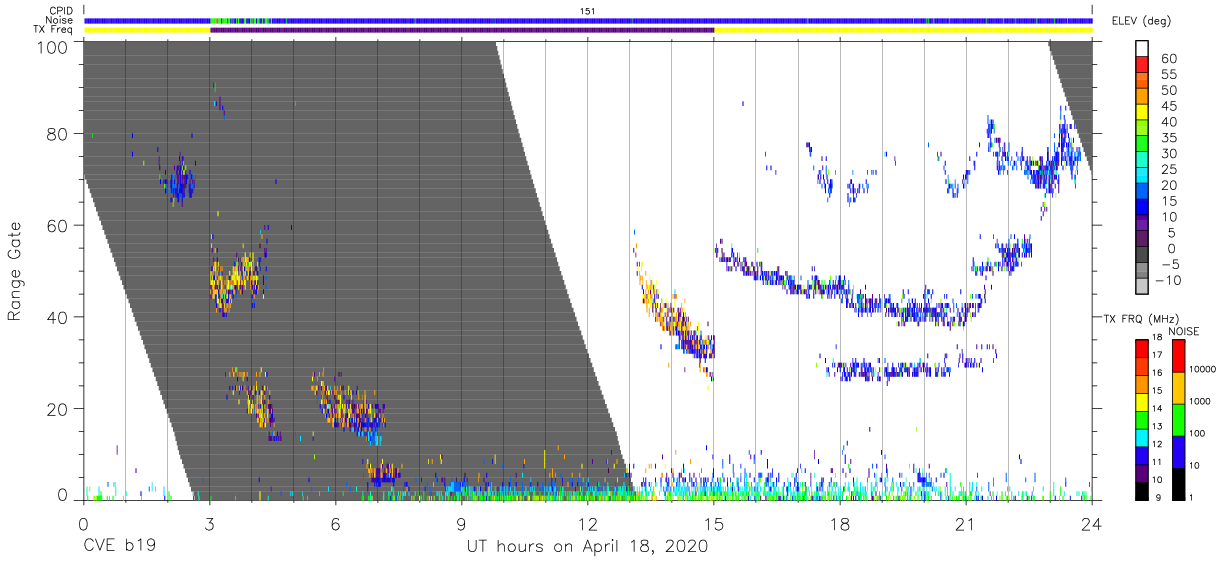This screenshot has width=1228, height=567.
Task: Click the 'NOISE' colorbar label
Action: click(1183, 331)
